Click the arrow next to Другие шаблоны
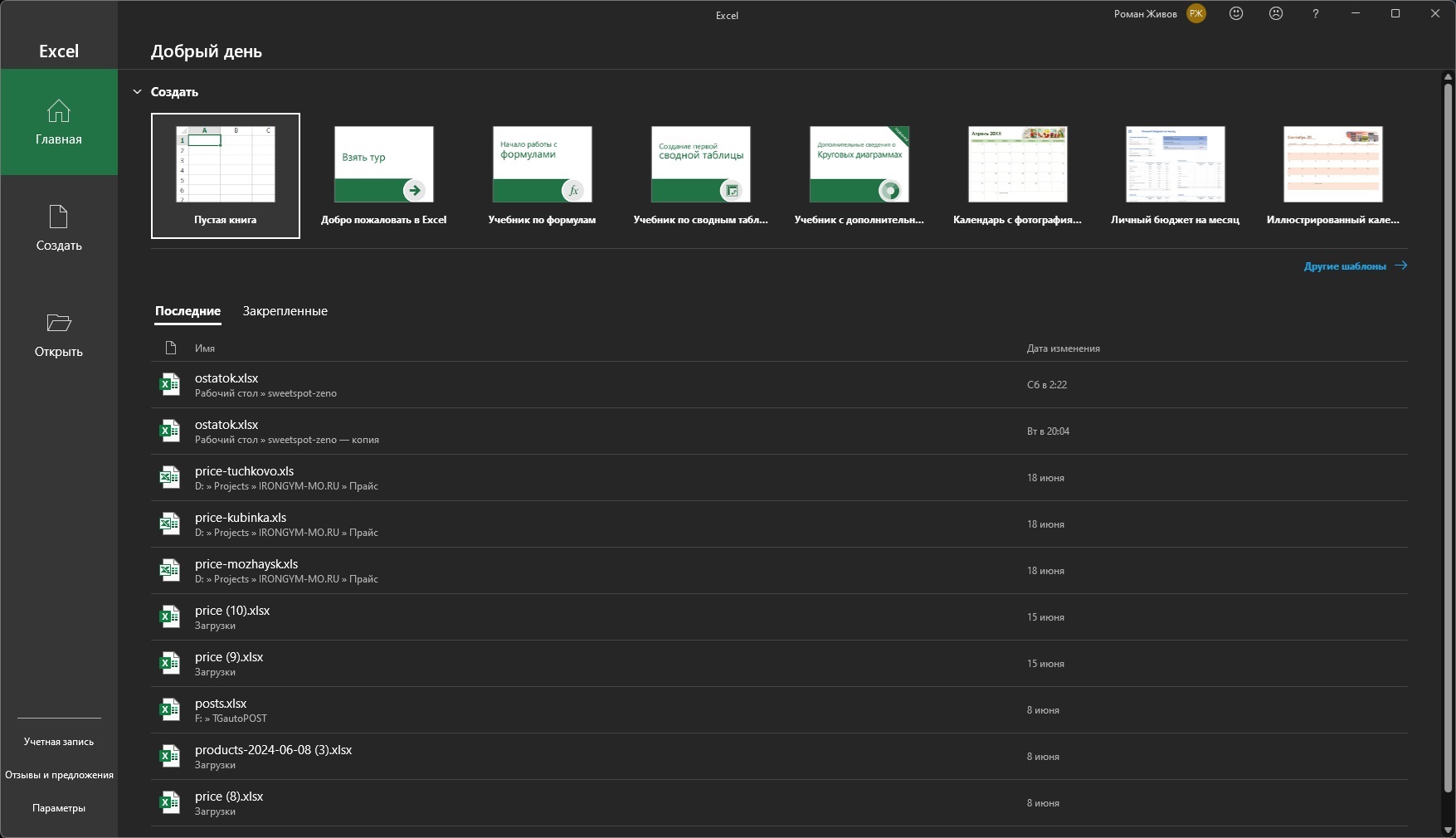 pos(1400,266)
